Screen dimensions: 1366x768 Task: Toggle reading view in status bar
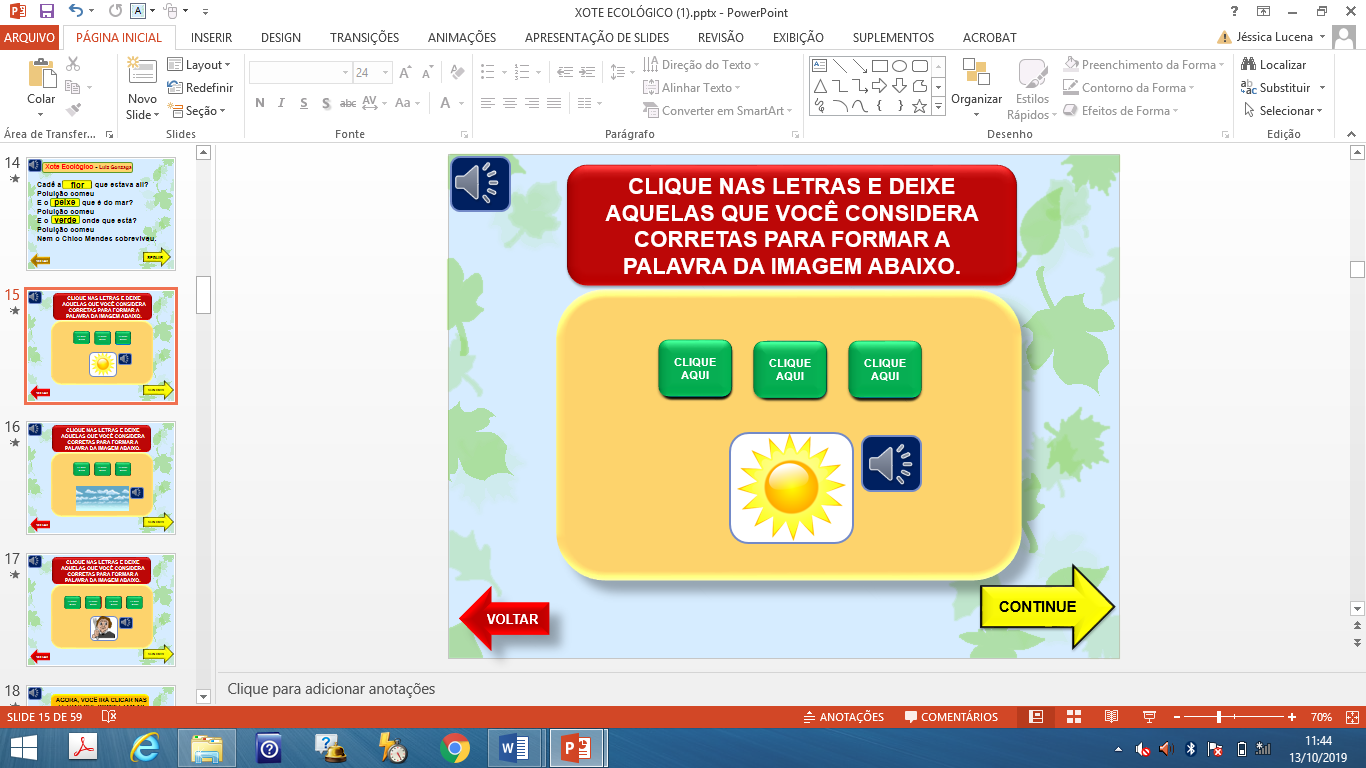tap(1111, 717)
